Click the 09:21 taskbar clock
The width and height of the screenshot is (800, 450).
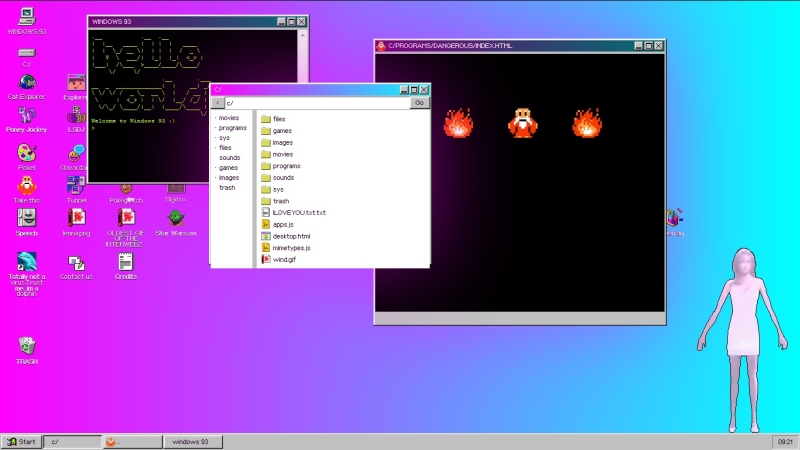785,442
